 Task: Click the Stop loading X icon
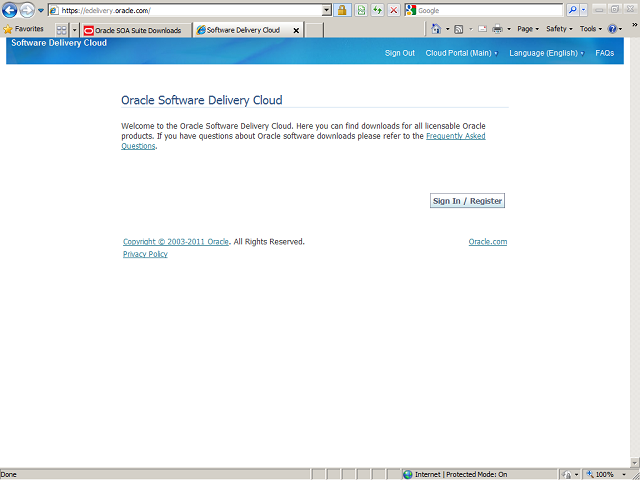[394, 10]
